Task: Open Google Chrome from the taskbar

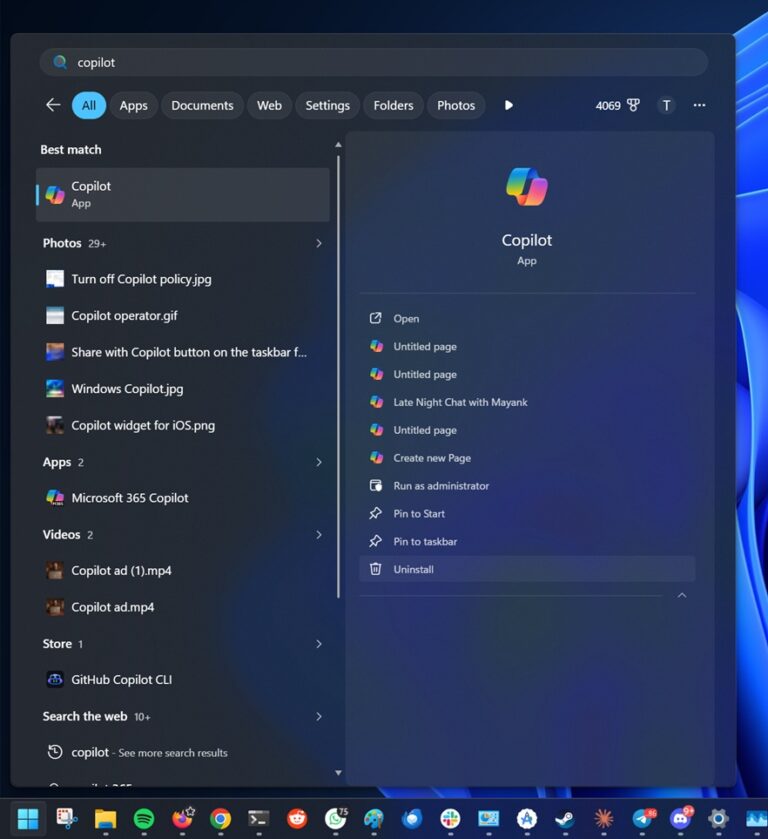Action: pyautogui.click(x=220, y=819)
